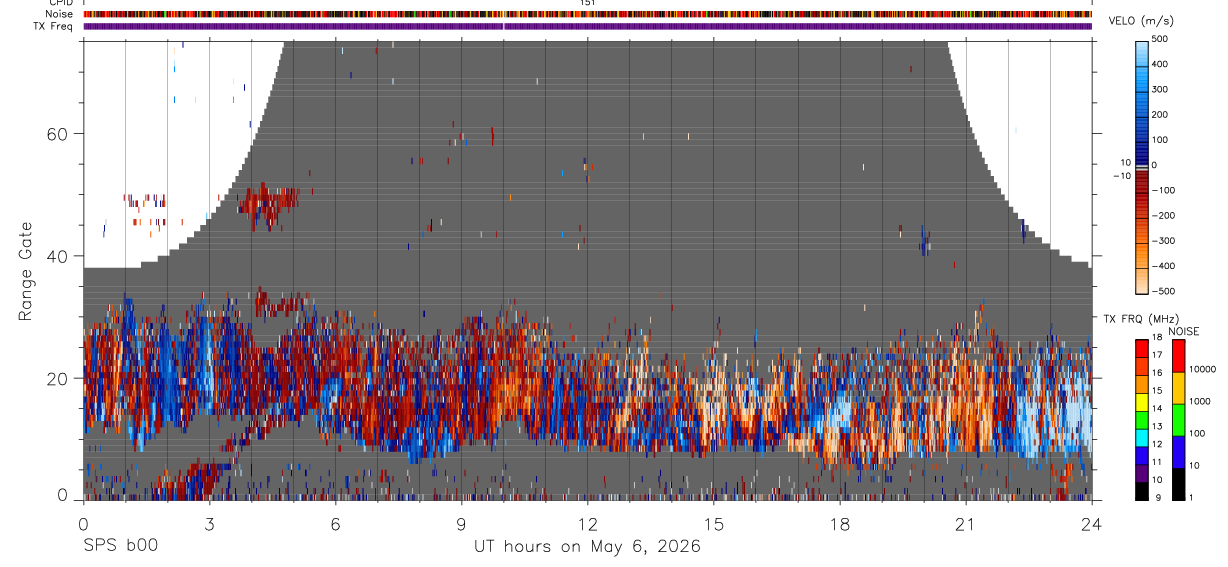Click the -100 tick on the velocity scale
This screenshot has width=1228, height=567.
[1165, 190]
